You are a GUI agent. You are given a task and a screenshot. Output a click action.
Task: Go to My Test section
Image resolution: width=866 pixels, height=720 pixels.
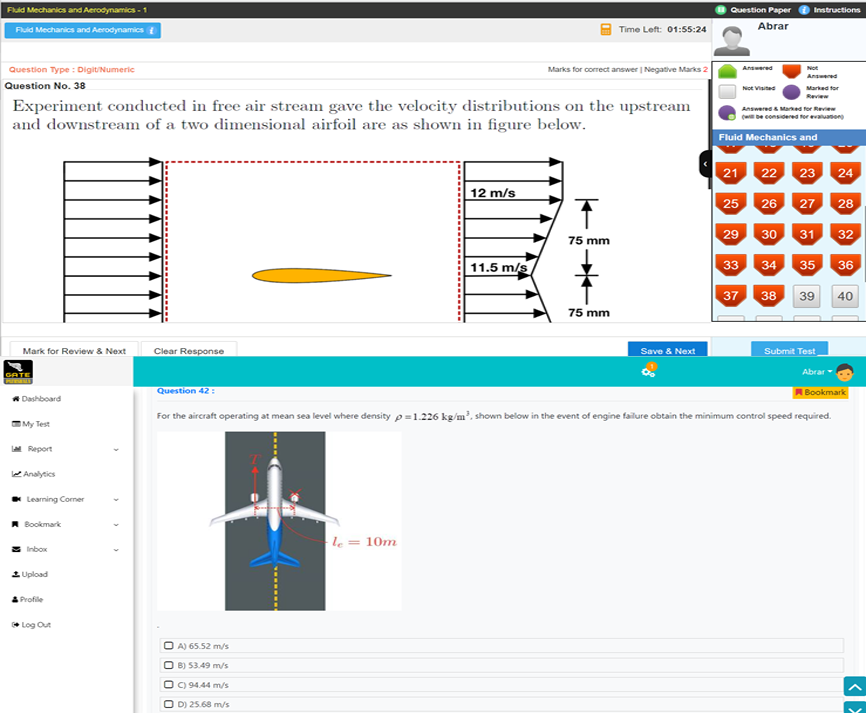(36, 423)
